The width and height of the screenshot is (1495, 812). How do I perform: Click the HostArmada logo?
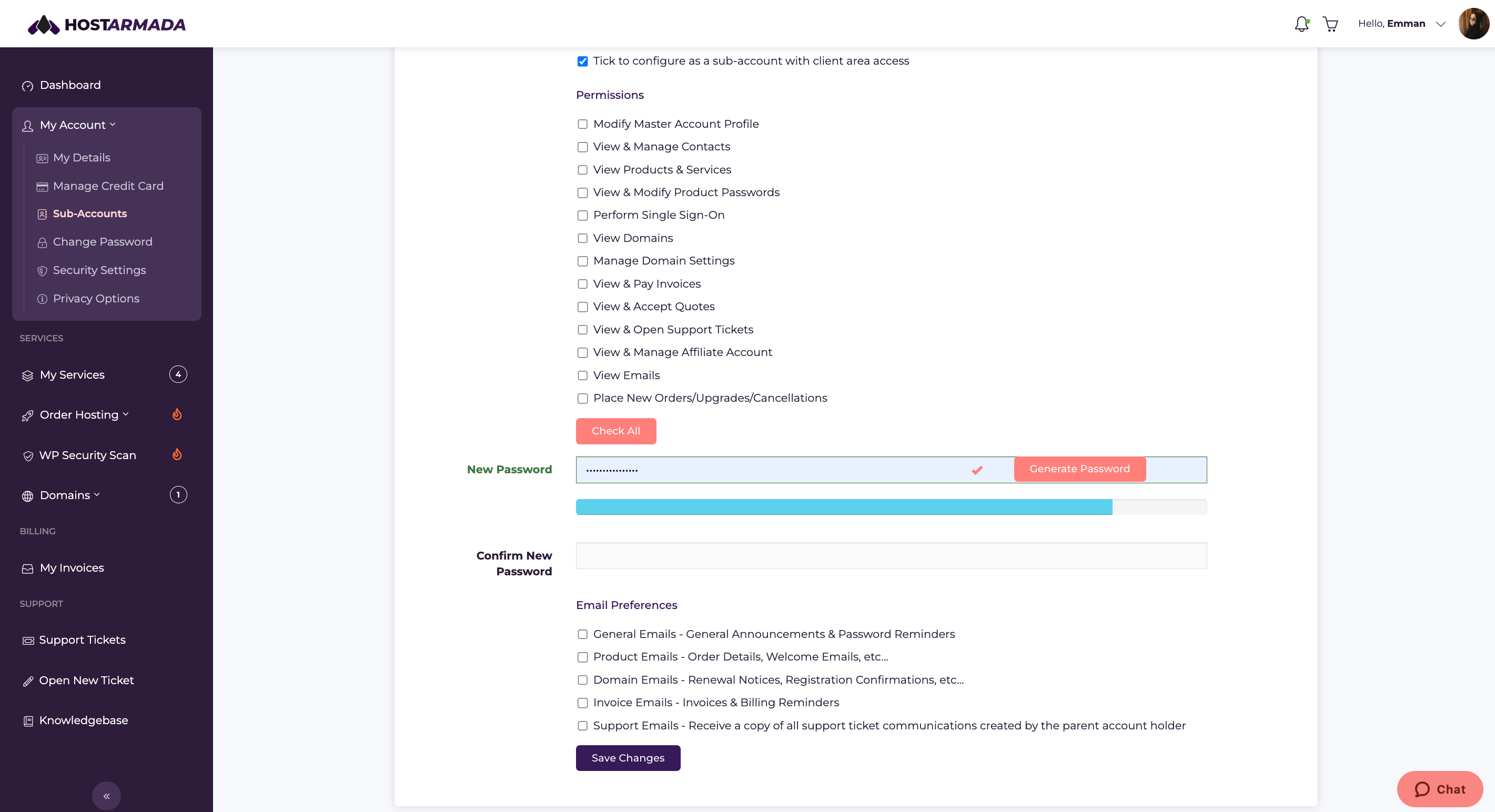(107, 24)
